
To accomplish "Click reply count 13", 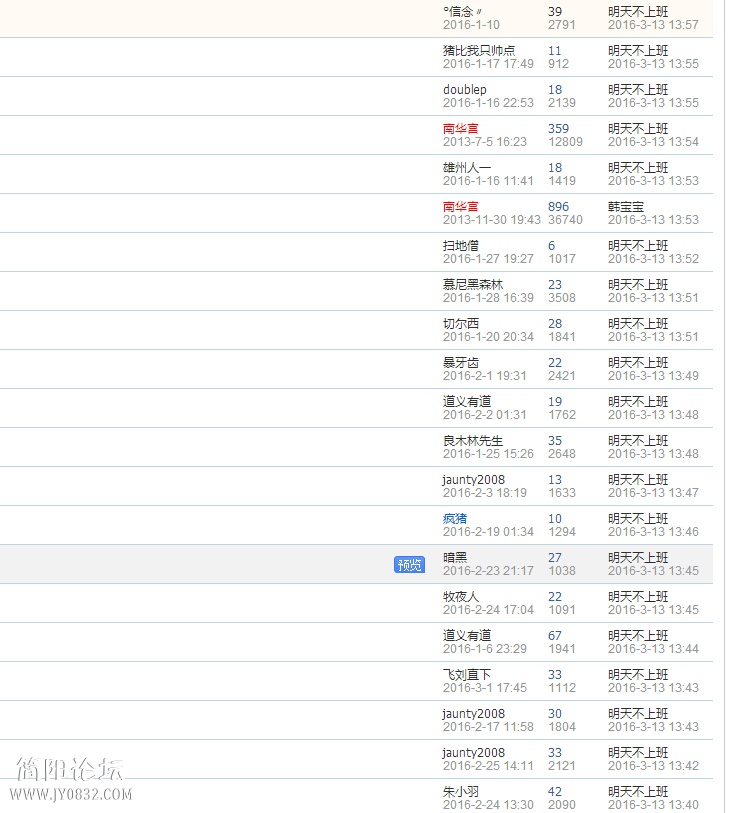I will pos(555,480).
